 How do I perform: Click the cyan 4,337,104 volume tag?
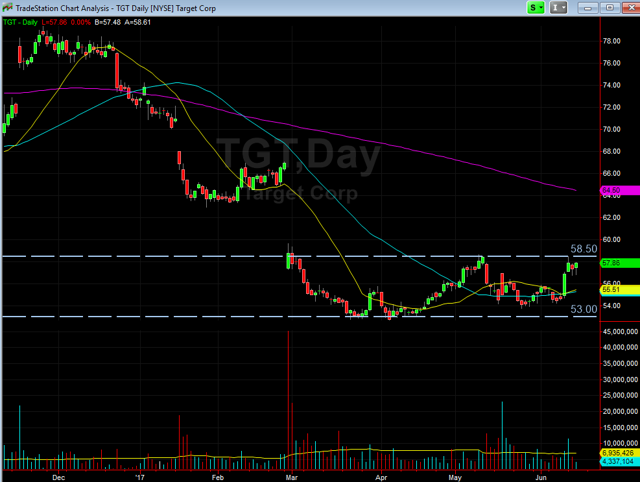[620, 462]
